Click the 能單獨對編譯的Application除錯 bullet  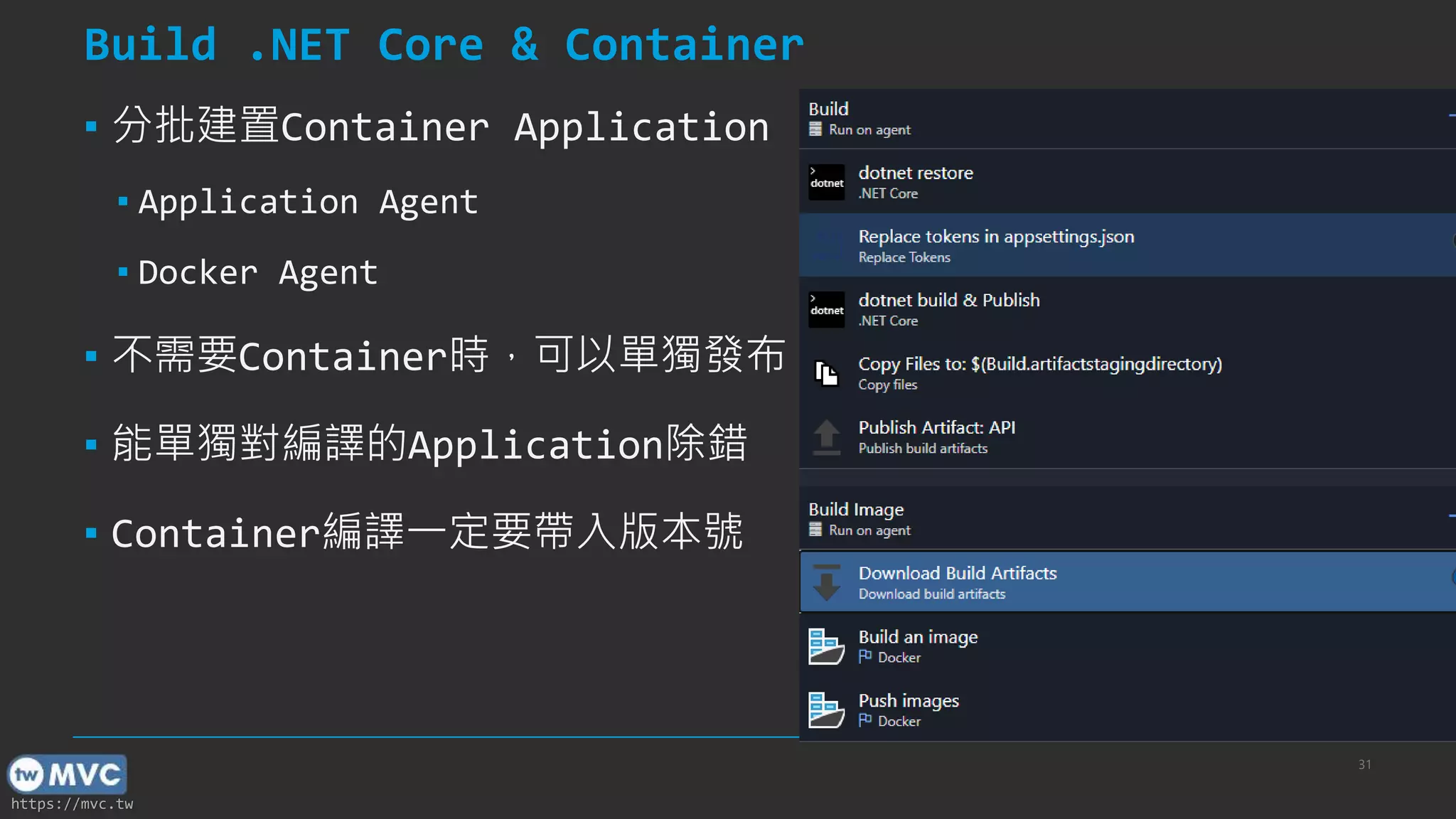429,443
